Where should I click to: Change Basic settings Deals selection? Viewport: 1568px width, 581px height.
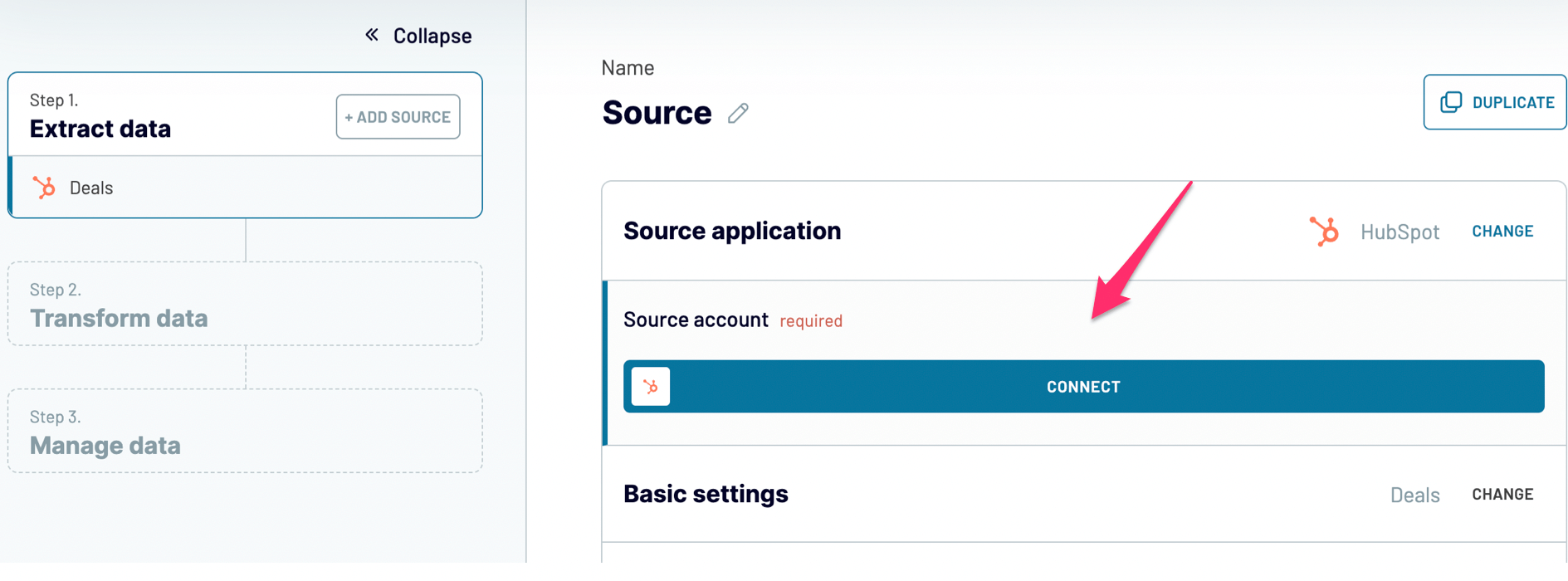pos(1502,494)
